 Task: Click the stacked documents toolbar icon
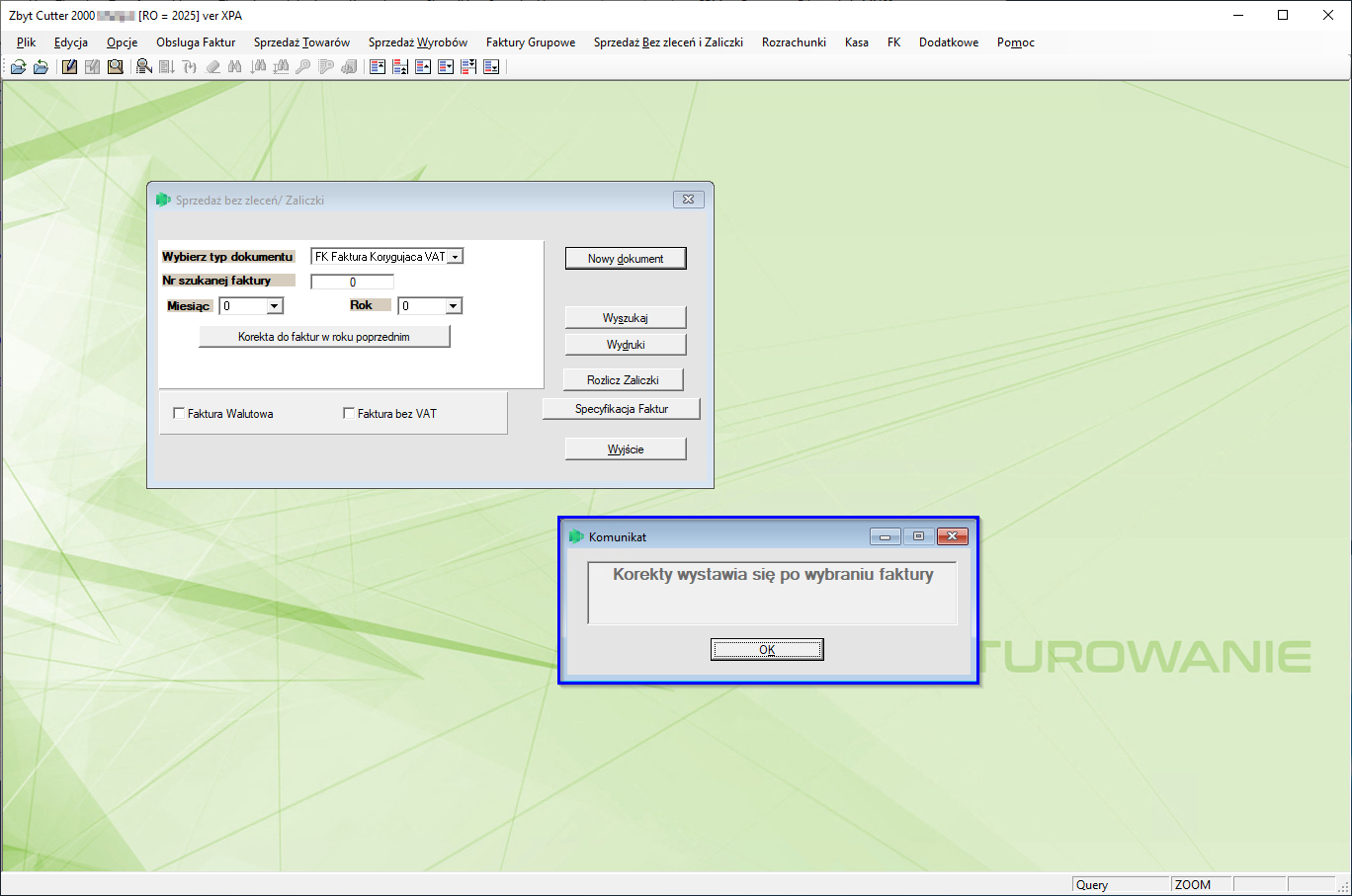(349, 67)
